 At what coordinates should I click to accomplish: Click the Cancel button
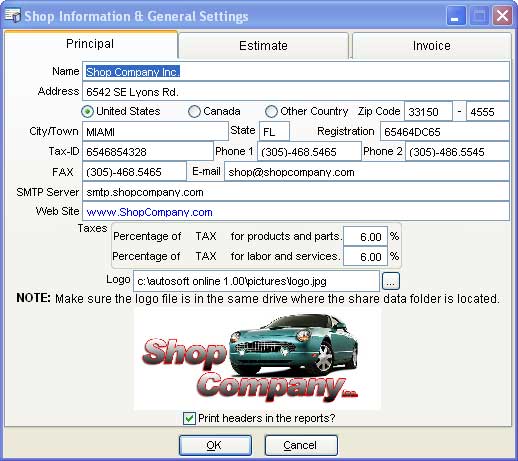pos(301,445)
